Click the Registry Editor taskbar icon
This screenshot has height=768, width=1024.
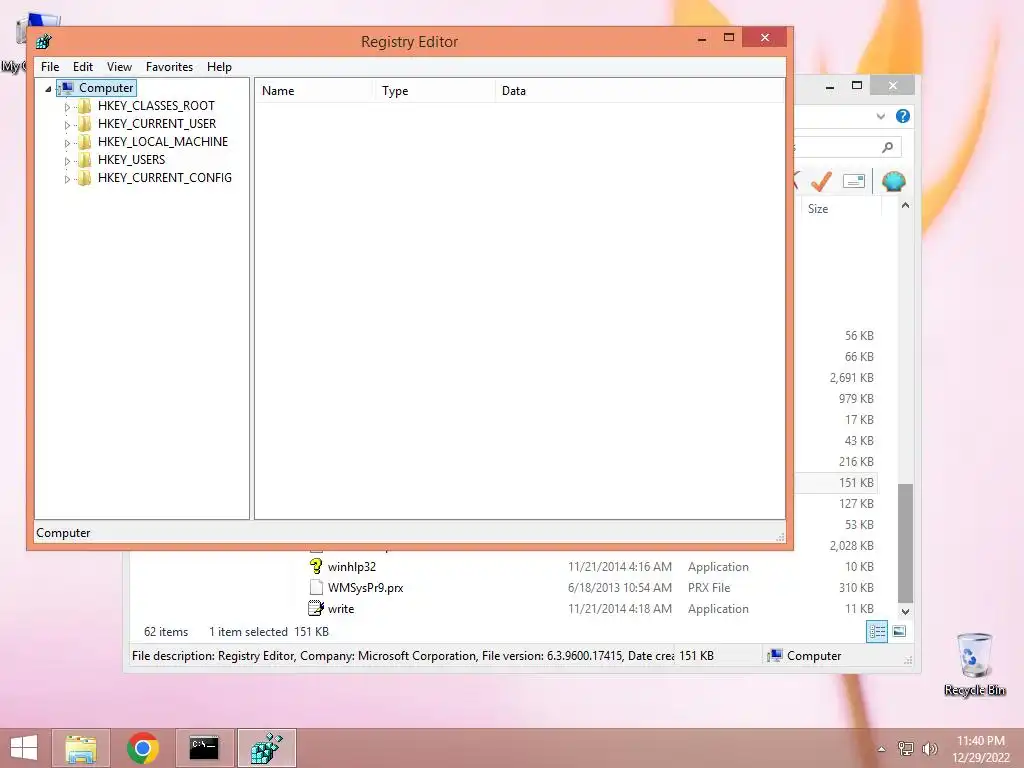pyautogui.click(x=266, y=748)
